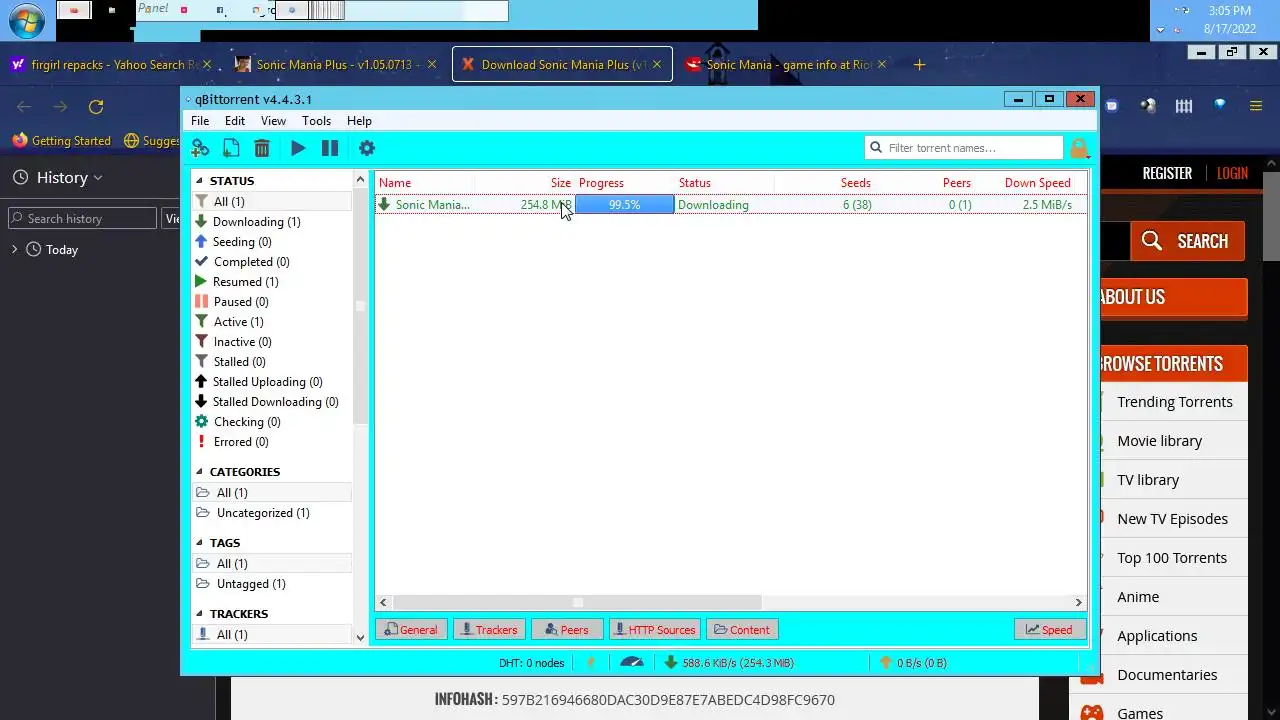
Task: Click the speedometer alternative speed limits icon
Action: pyautogui.click(x=632, y=662)
